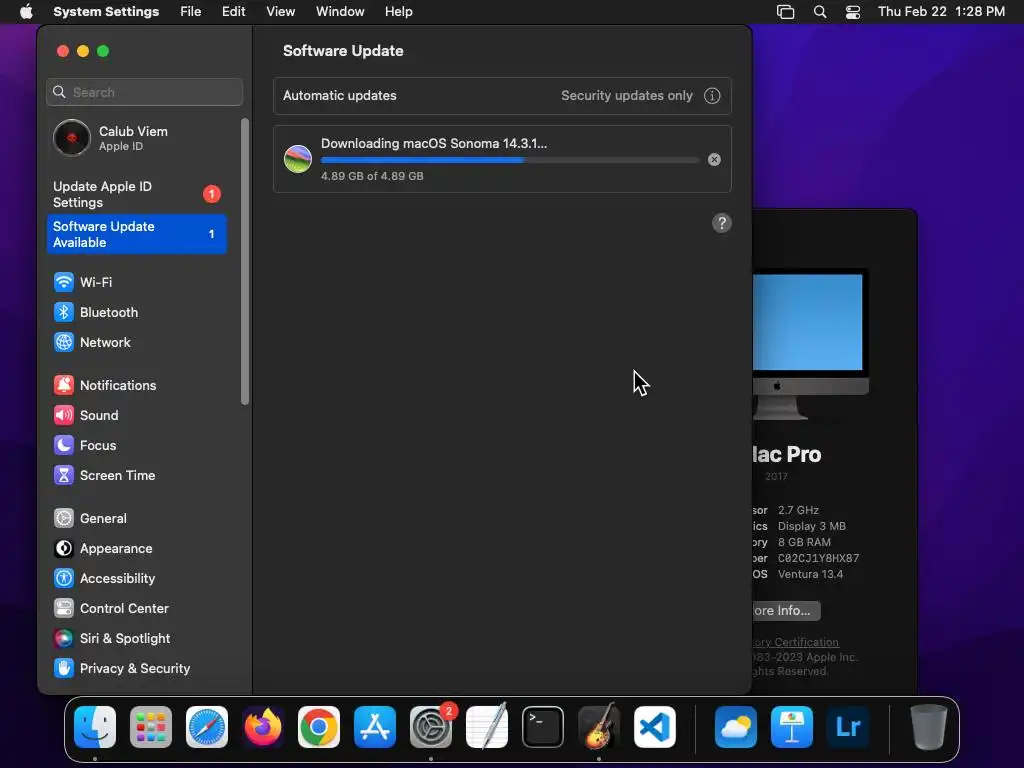Open Keynote from the Dock

tap(792, 727)
